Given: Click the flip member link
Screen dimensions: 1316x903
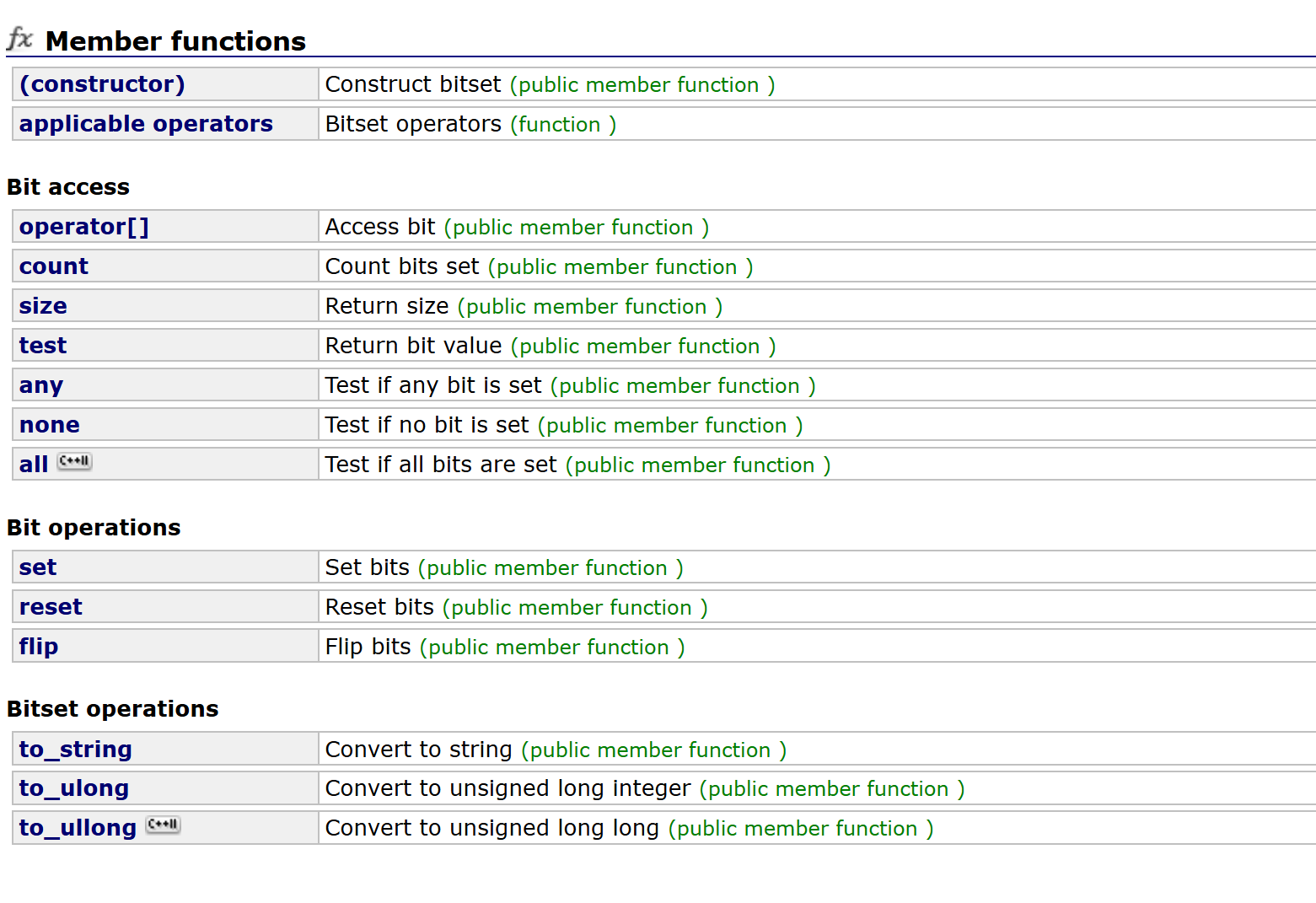Looking at the screenshot, I should pos(39,647).
